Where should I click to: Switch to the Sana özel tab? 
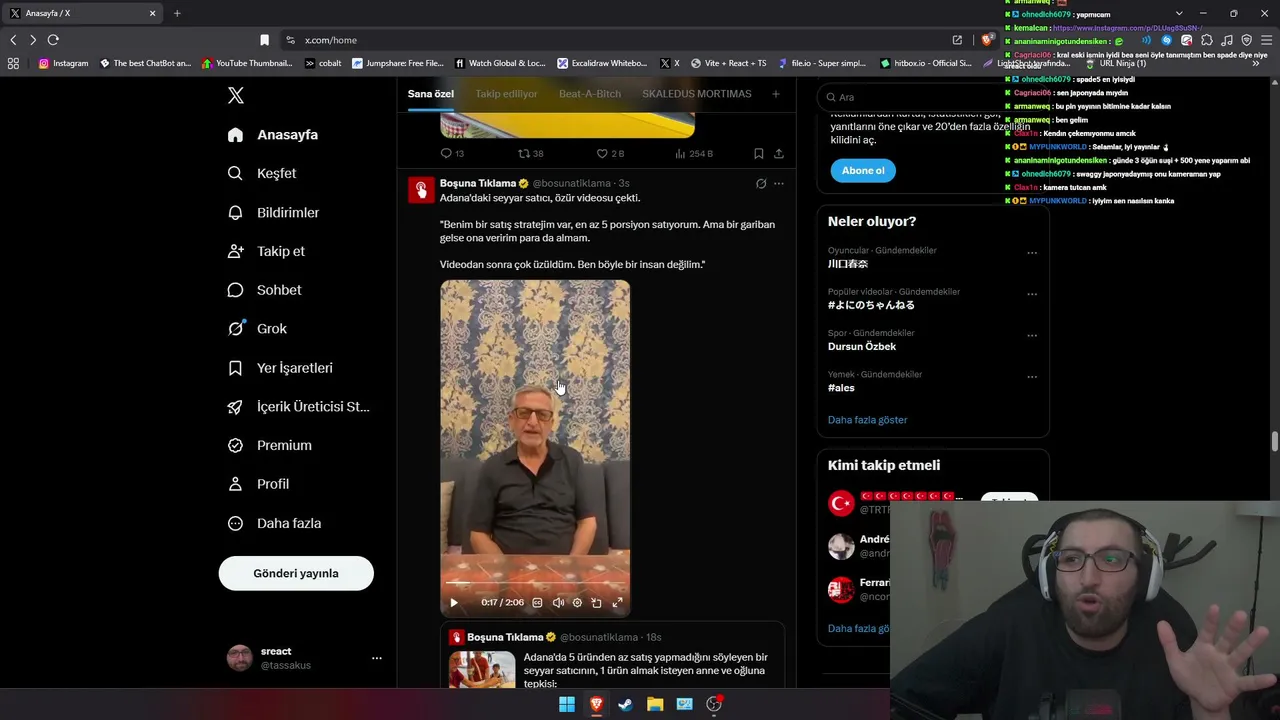(431, 94)
